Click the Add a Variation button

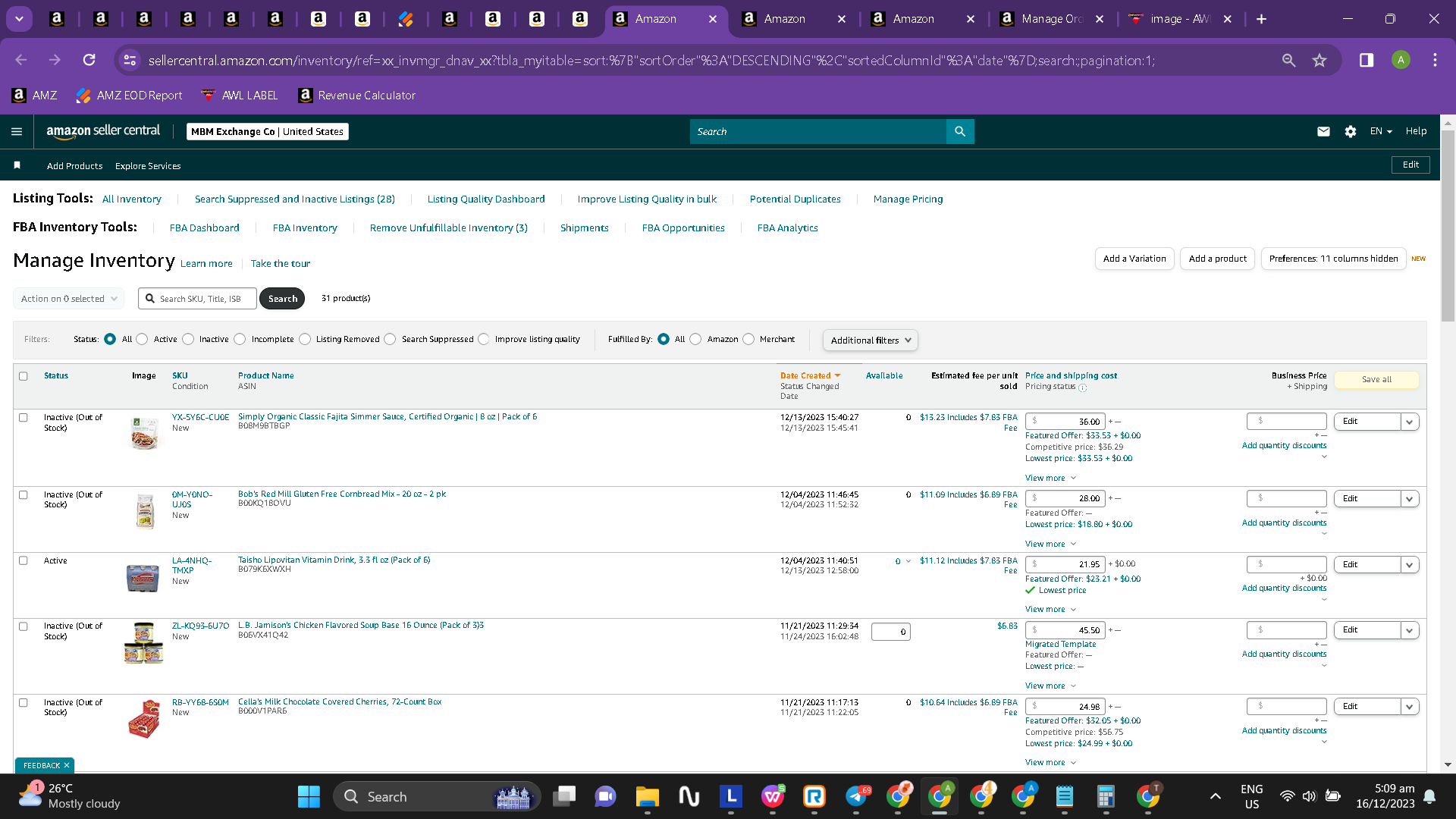coord(1134,259)
